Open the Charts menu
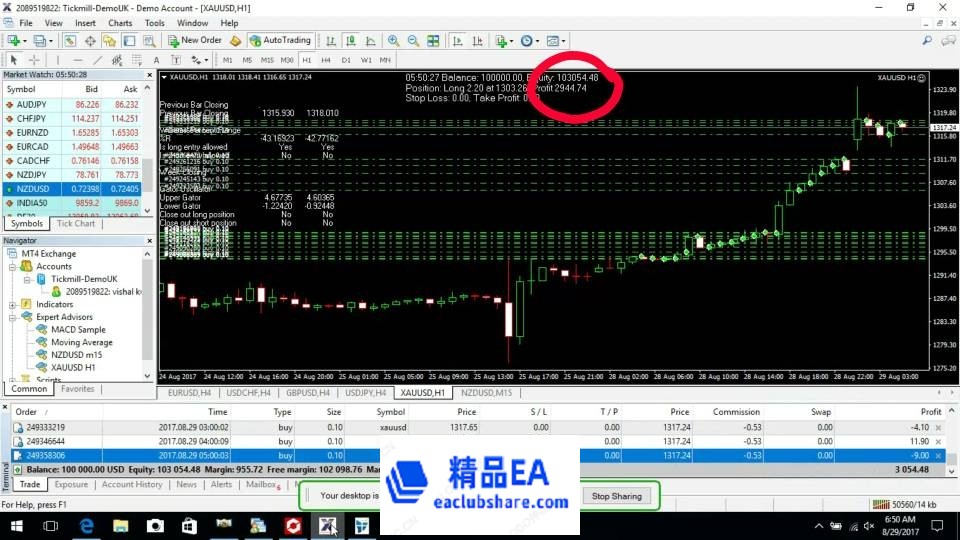Image resolution: width=960 pixels, height=540 pixels. (120, 23)
